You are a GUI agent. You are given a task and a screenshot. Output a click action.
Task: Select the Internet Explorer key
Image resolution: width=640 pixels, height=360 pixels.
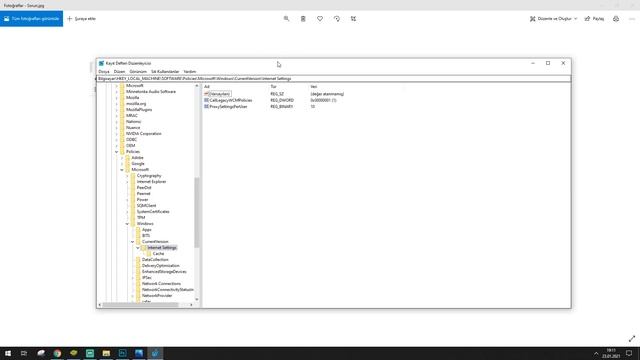(151, 182)
